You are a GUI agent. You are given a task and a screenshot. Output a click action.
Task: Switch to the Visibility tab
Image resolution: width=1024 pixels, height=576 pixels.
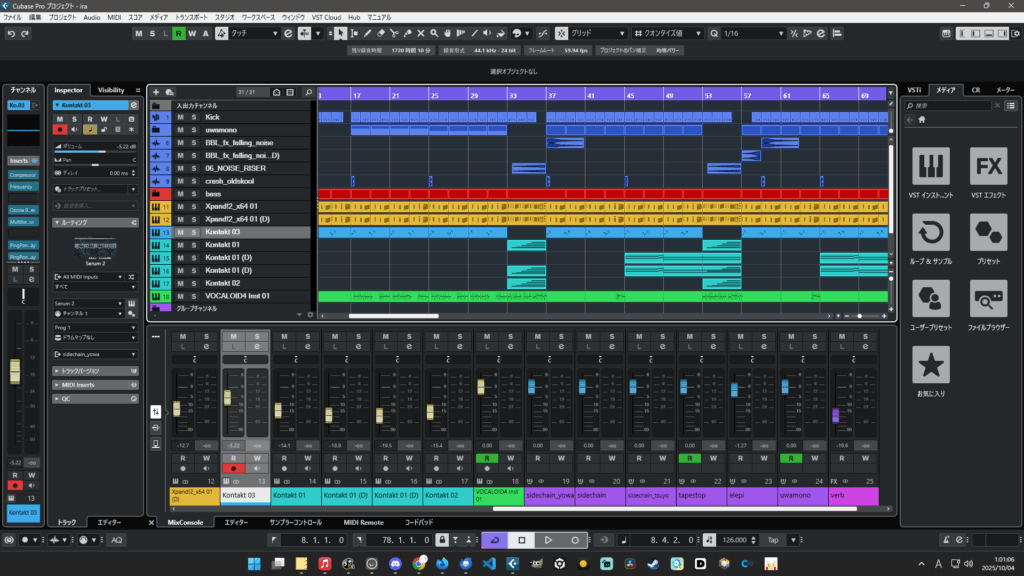111,90
